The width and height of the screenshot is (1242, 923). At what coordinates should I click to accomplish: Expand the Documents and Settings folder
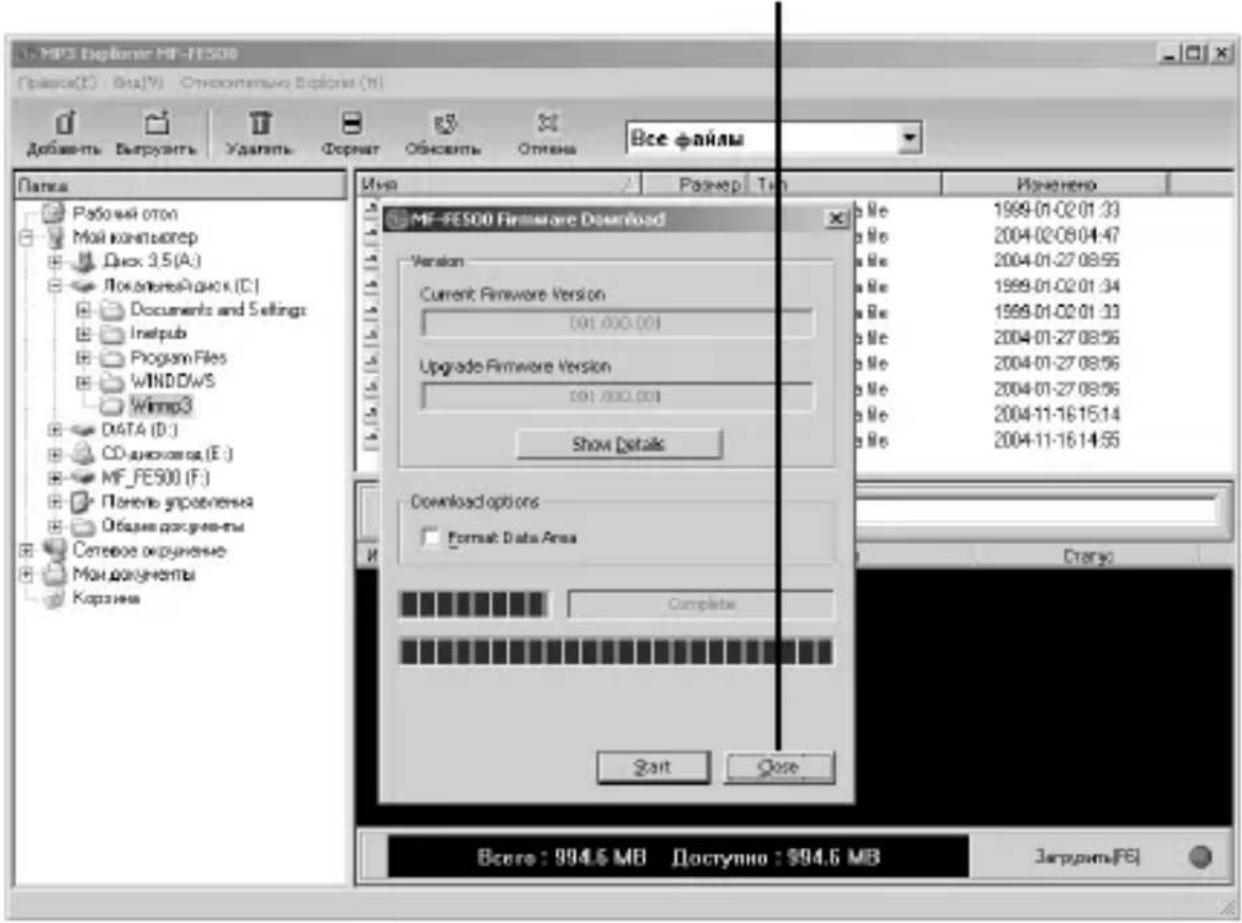(82, 310)
